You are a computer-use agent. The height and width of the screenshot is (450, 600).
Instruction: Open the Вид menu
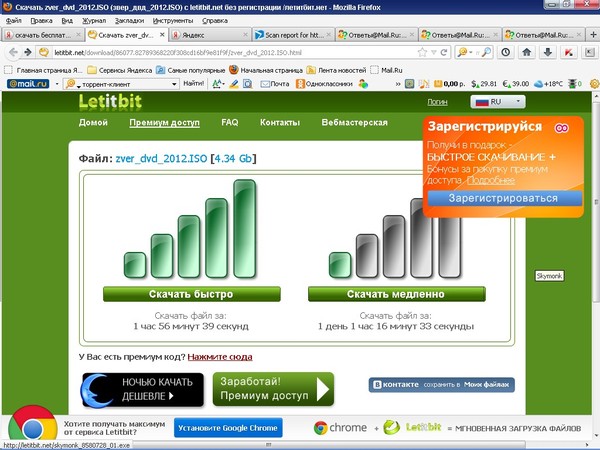pos(67,21)
